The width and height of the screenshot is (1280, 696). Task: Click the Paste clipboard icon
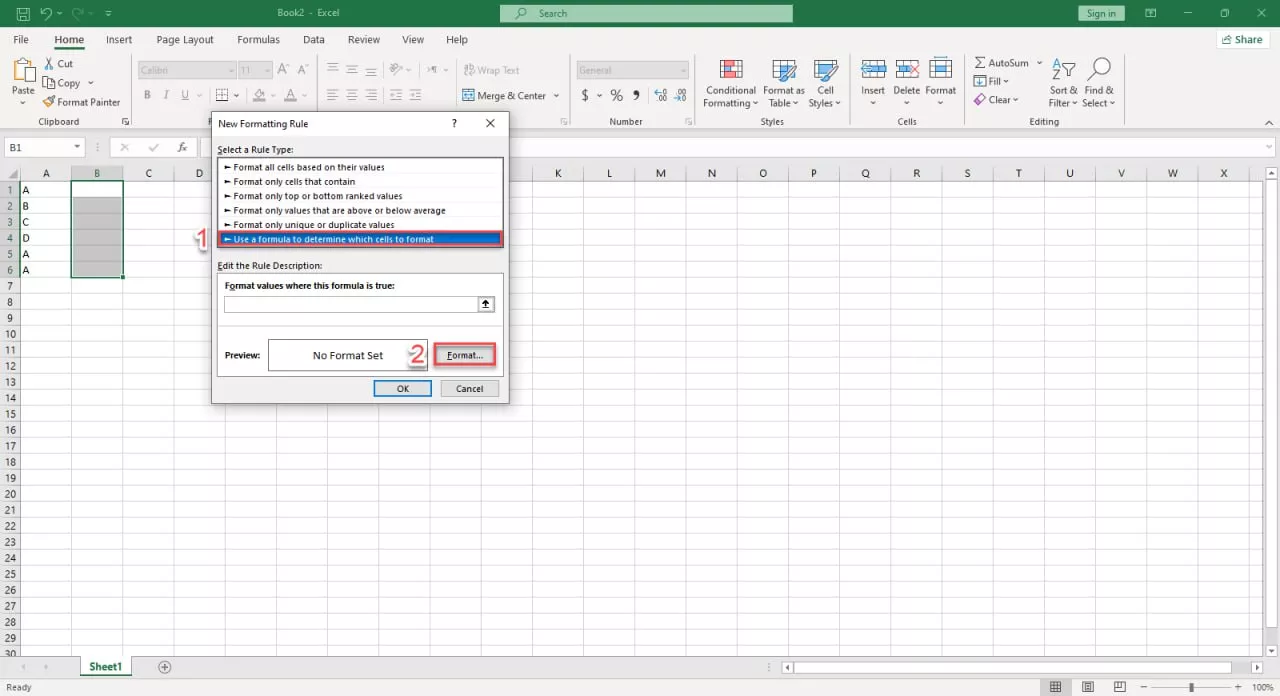23,71
